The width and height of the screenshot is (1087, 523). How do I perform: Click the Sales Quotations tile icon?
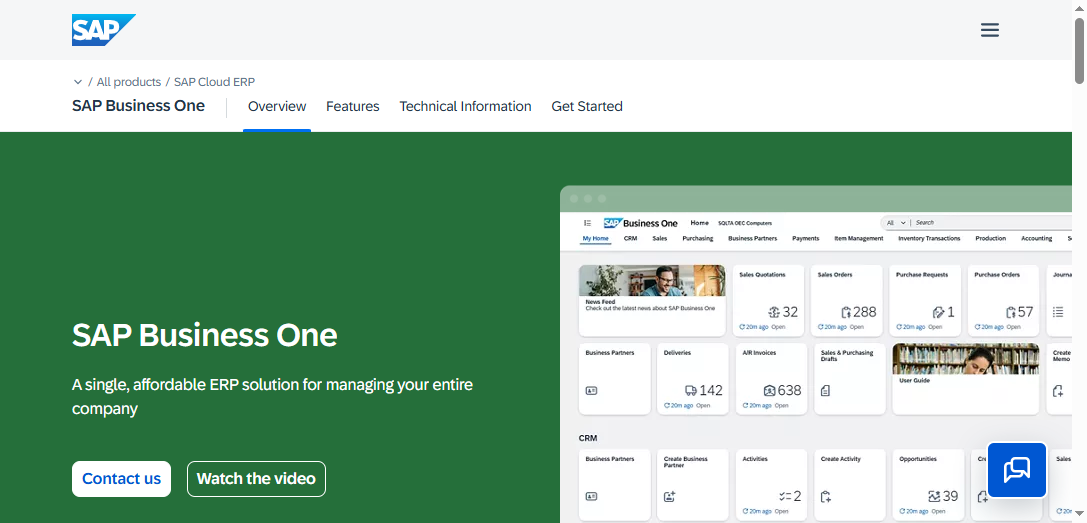[x=774, y=312]
